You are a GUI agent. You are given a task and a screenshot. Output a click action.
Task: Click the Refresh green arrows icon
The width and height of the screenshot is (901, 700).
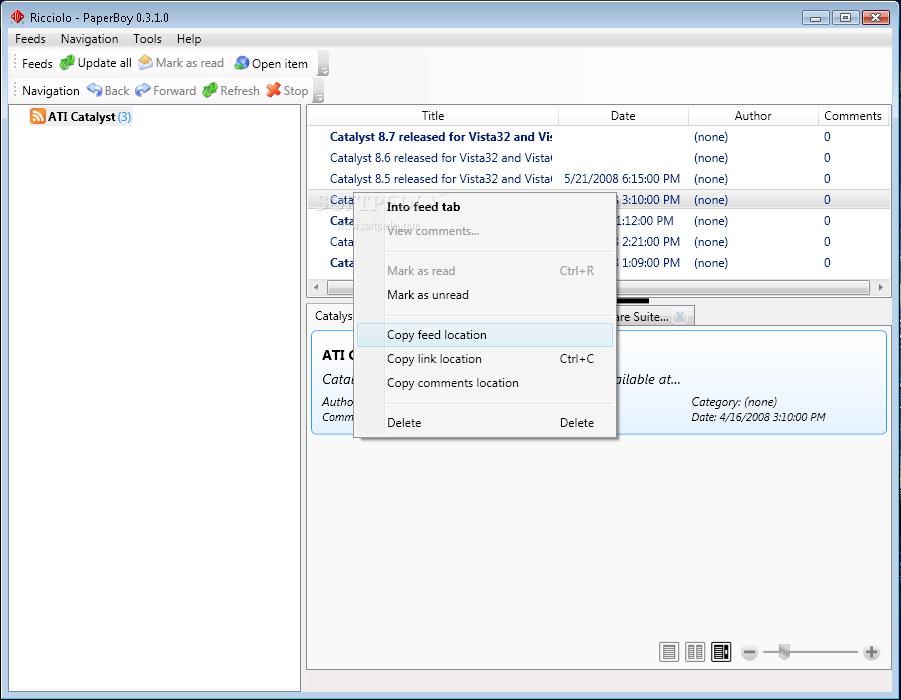(210, 90)
